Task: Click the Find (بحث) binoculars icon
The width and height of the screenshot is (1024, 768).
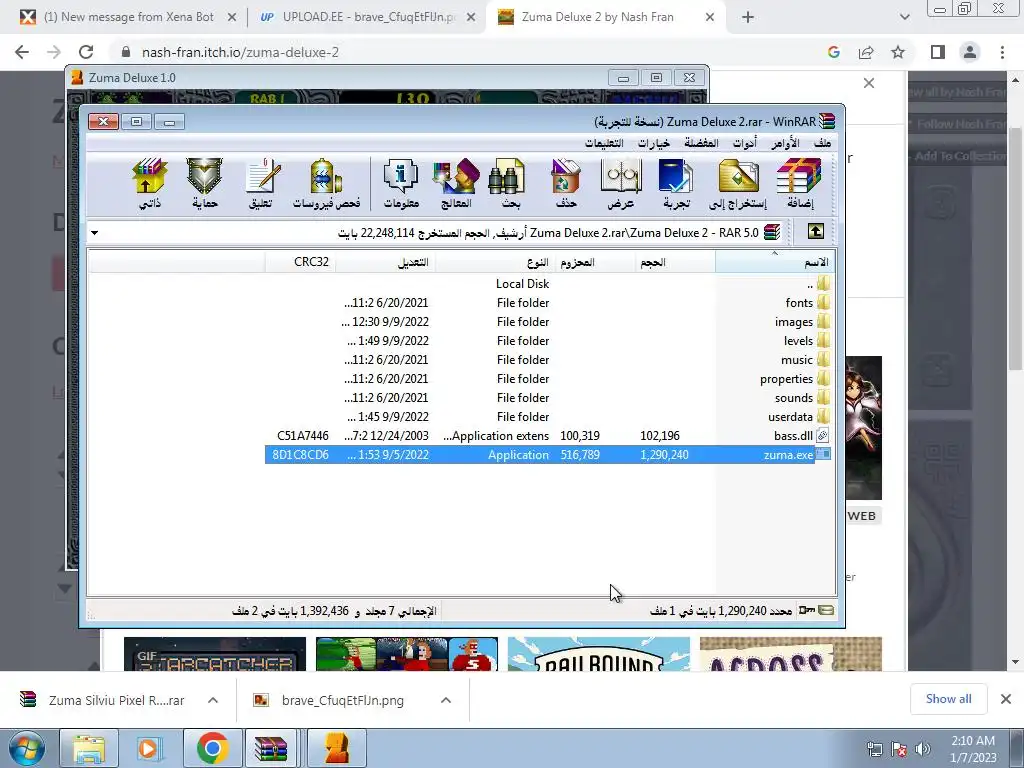Action: (x=509, y=184)
